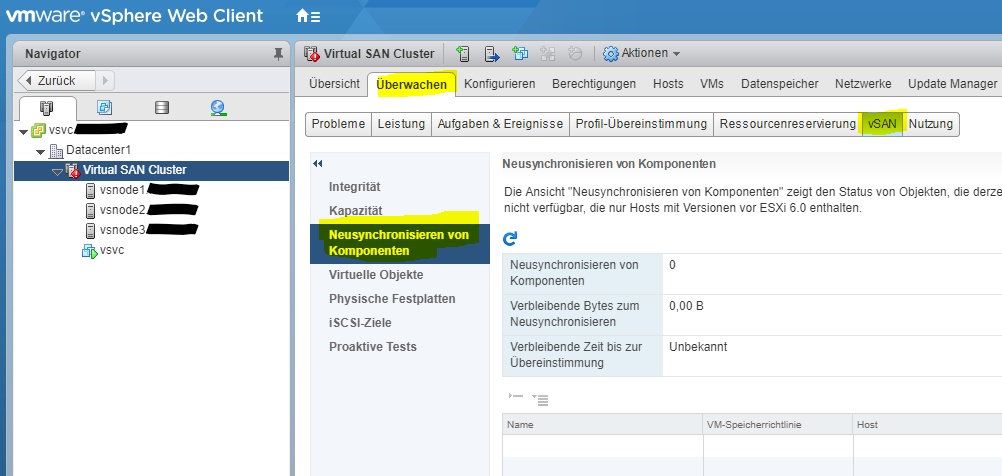Select host vsnode2 in tree

coord(124,210)
